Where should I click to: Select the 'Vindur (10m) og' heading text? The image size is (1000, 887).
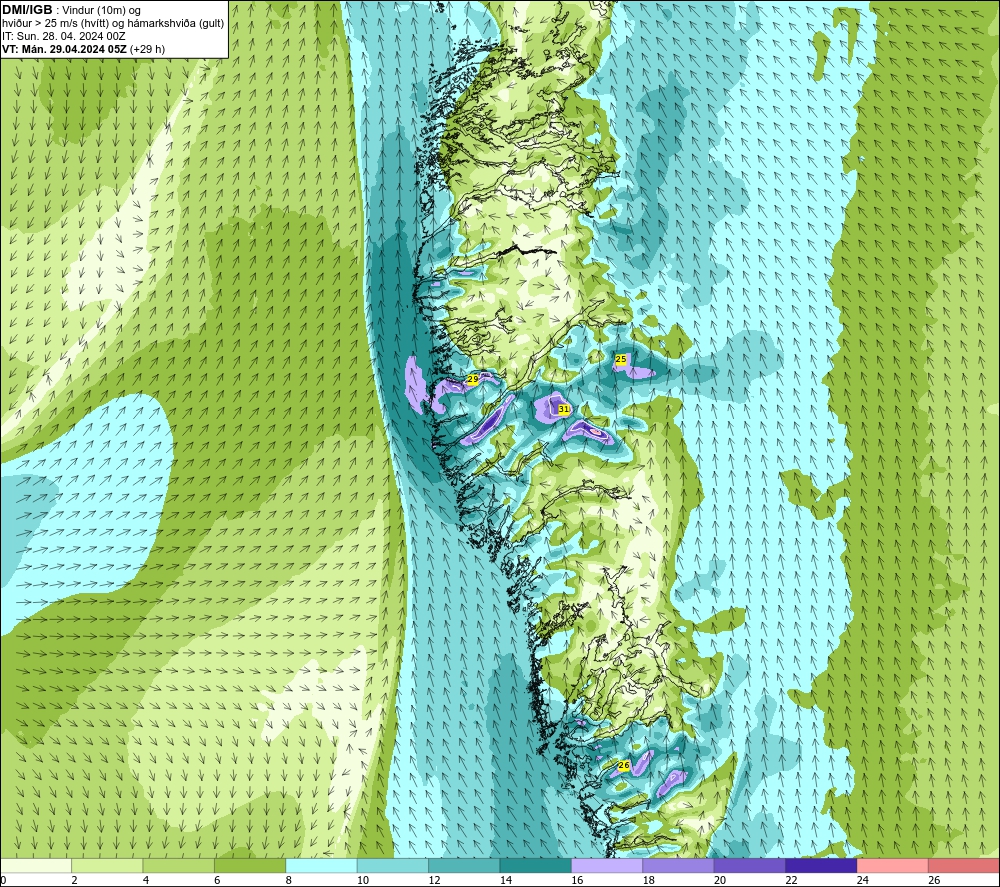(x=102, y=10)
